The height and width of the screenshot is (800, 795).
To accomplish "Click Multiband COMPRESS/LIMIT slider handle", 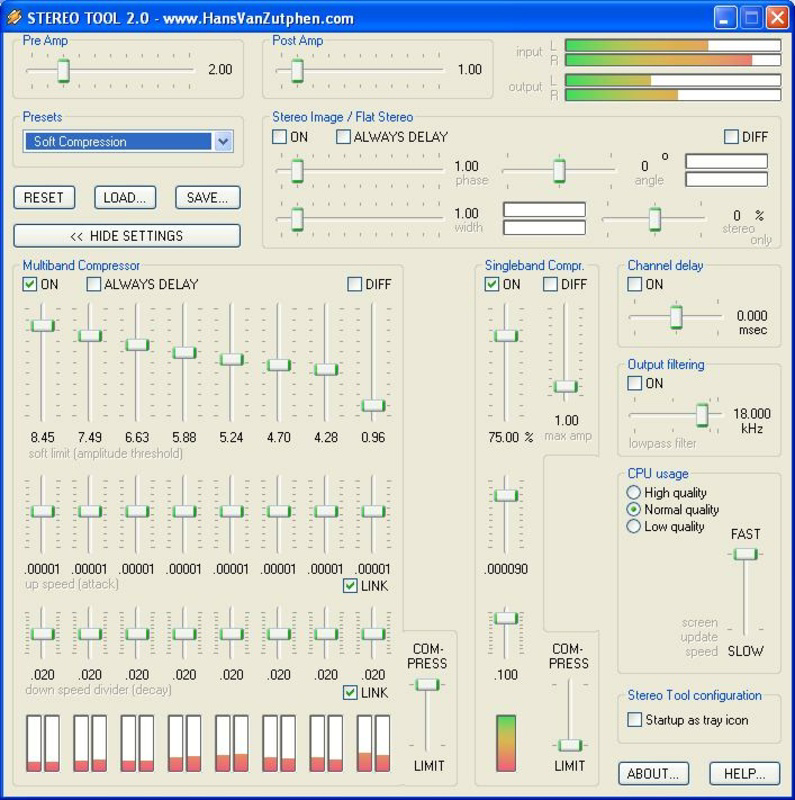I will (427, 685).
